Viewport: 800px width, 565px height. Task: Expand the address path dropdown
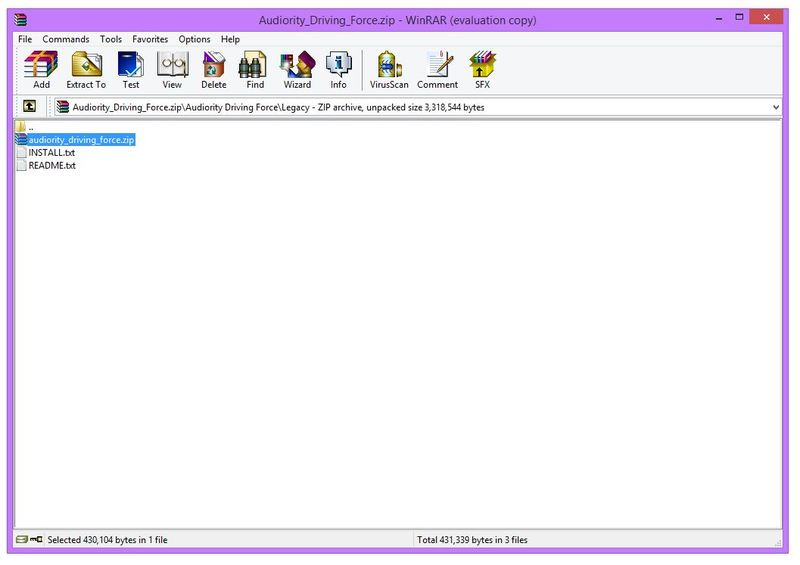point(776,107)
